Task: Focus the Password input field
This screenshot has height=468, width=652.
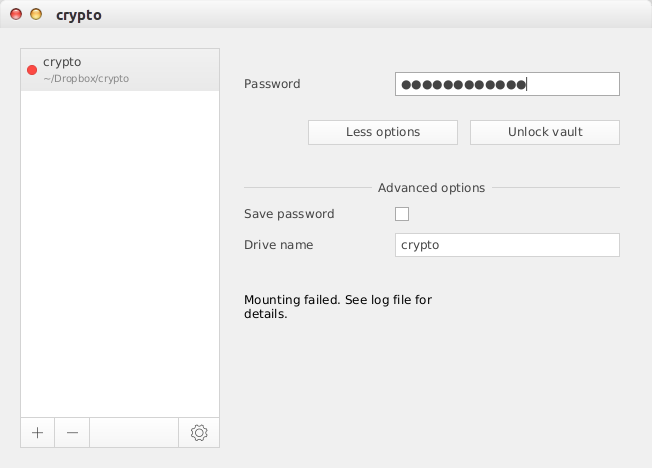Action: coord(507,84)
